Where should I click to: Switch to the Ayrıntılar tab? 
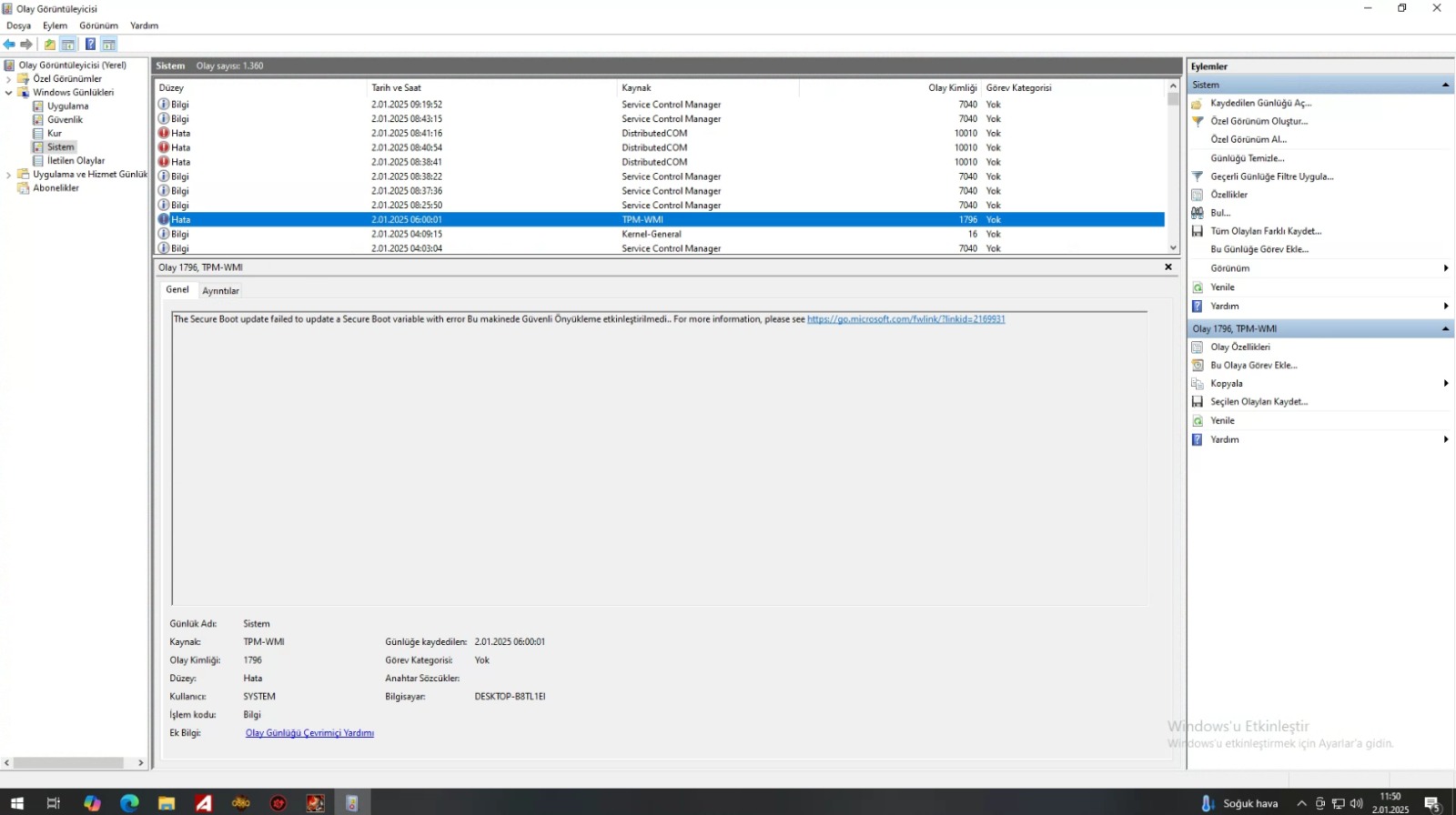220,291
